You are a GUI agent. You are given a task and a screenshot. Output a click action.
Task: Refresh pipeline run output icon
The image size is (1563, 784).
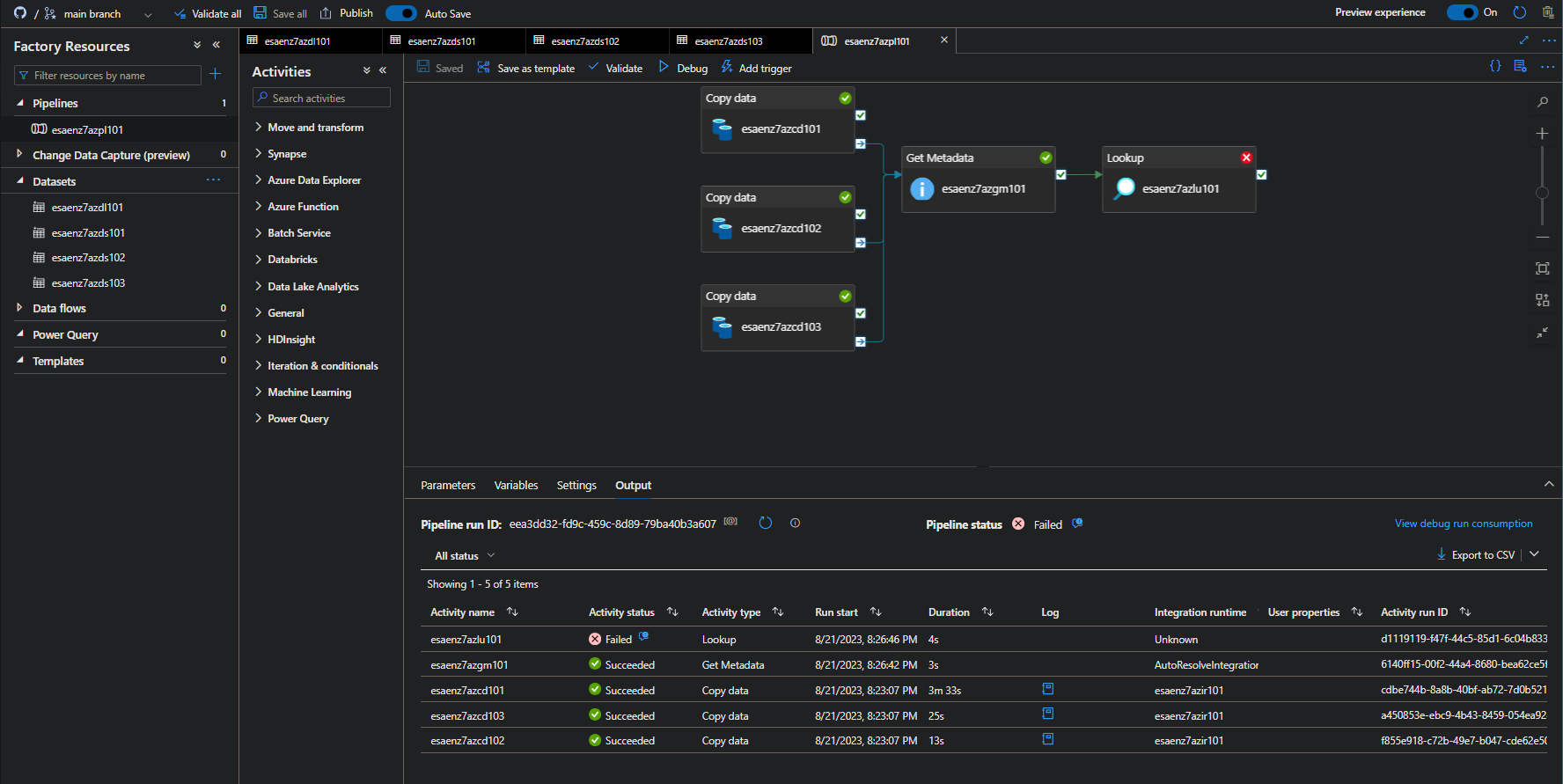click(x=765, y=523)
